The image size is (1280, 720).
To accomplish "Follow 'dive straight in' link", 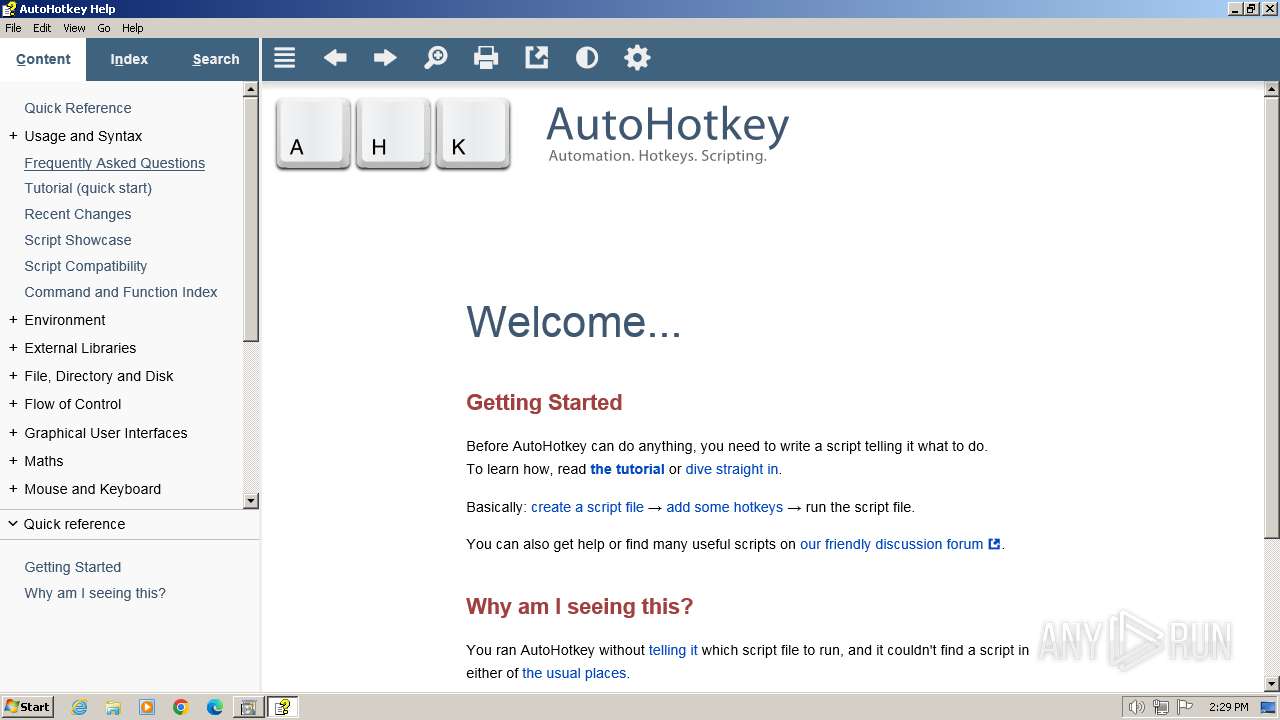I will click(x=732, y=469).
